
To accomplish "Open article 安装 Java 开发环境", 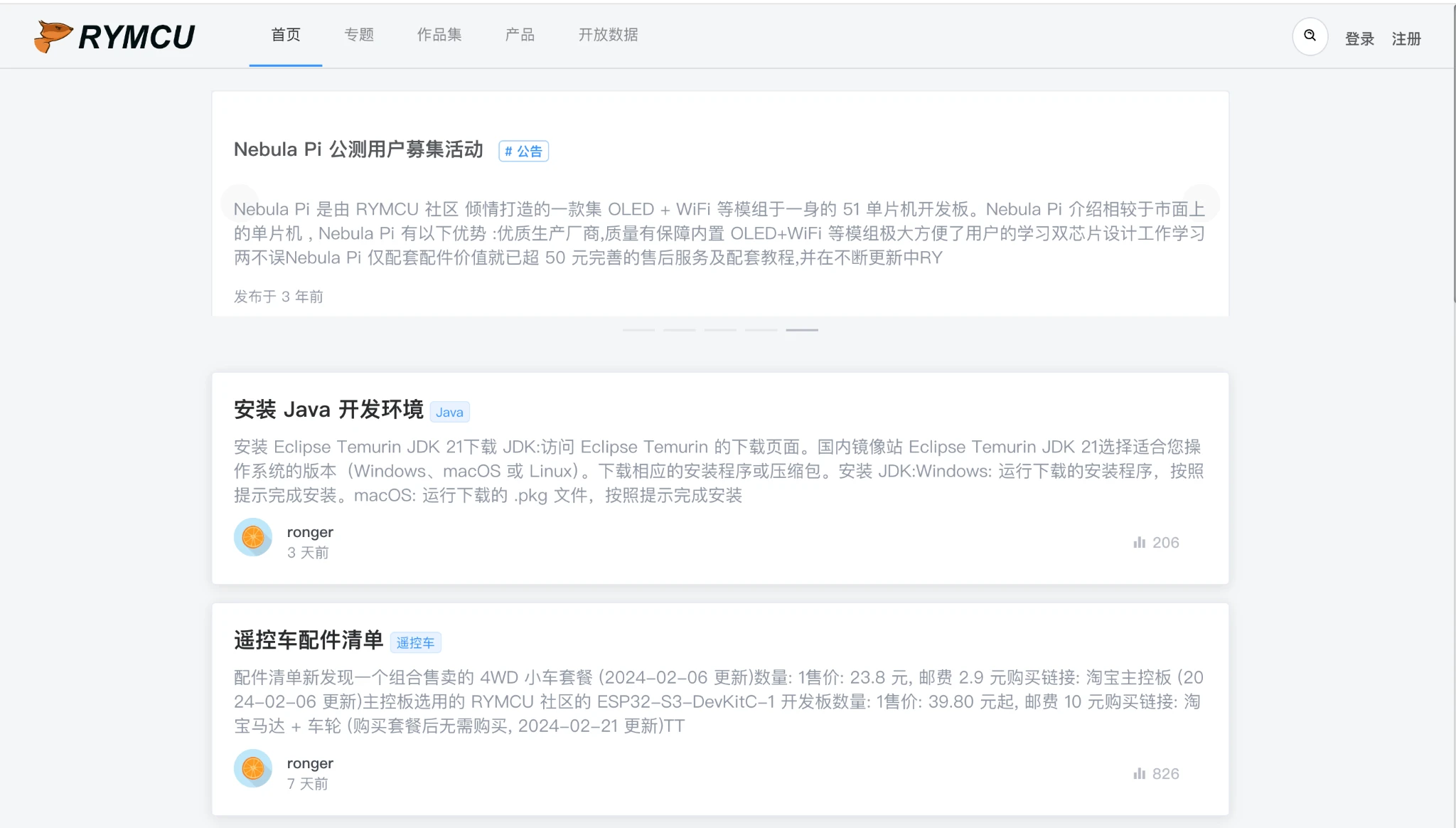I will point(328,410).
